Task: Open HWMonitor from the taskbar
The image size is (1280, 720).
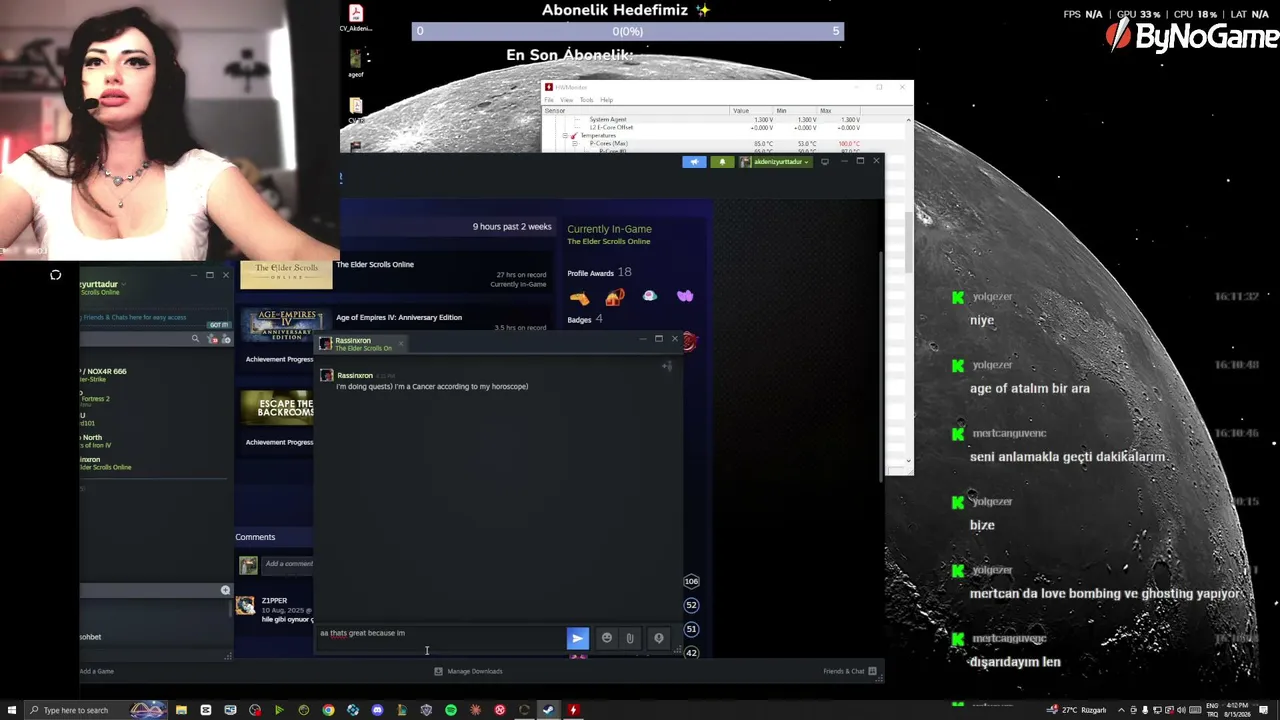Action: pos(573,710)
